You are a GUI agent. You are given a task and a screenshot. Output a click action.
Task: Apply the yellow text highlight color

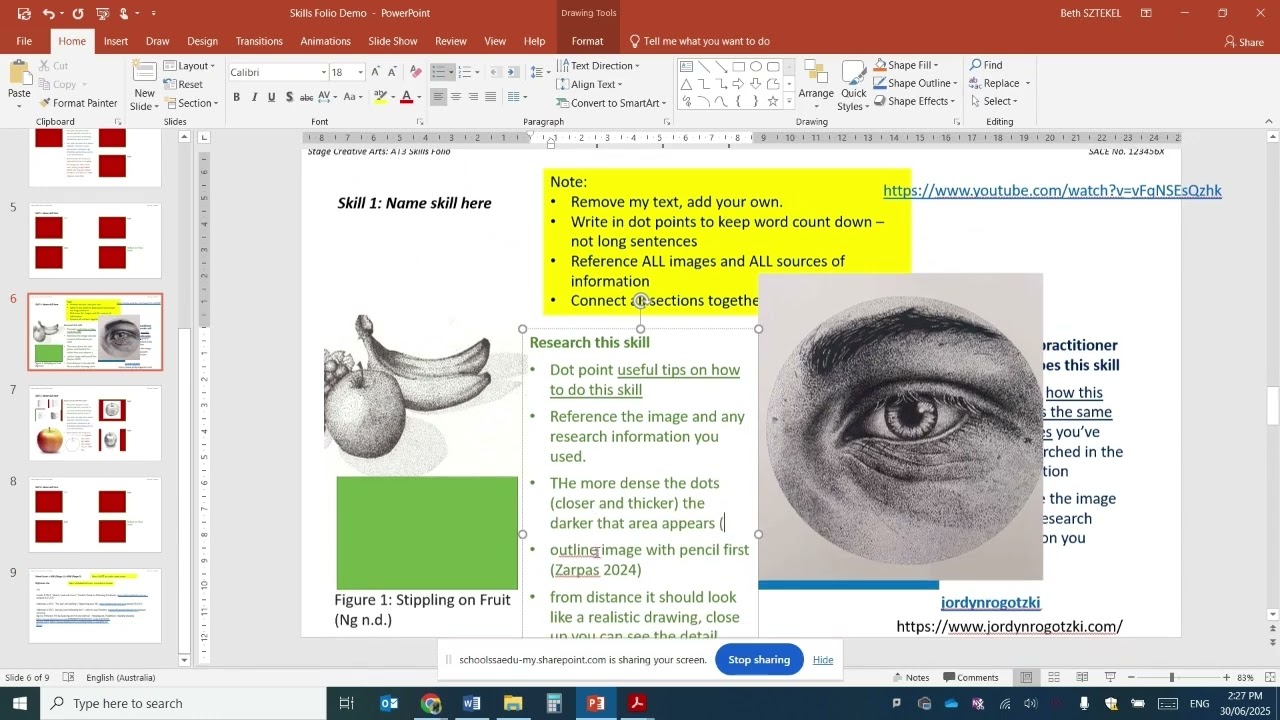(x=380, y=97)
